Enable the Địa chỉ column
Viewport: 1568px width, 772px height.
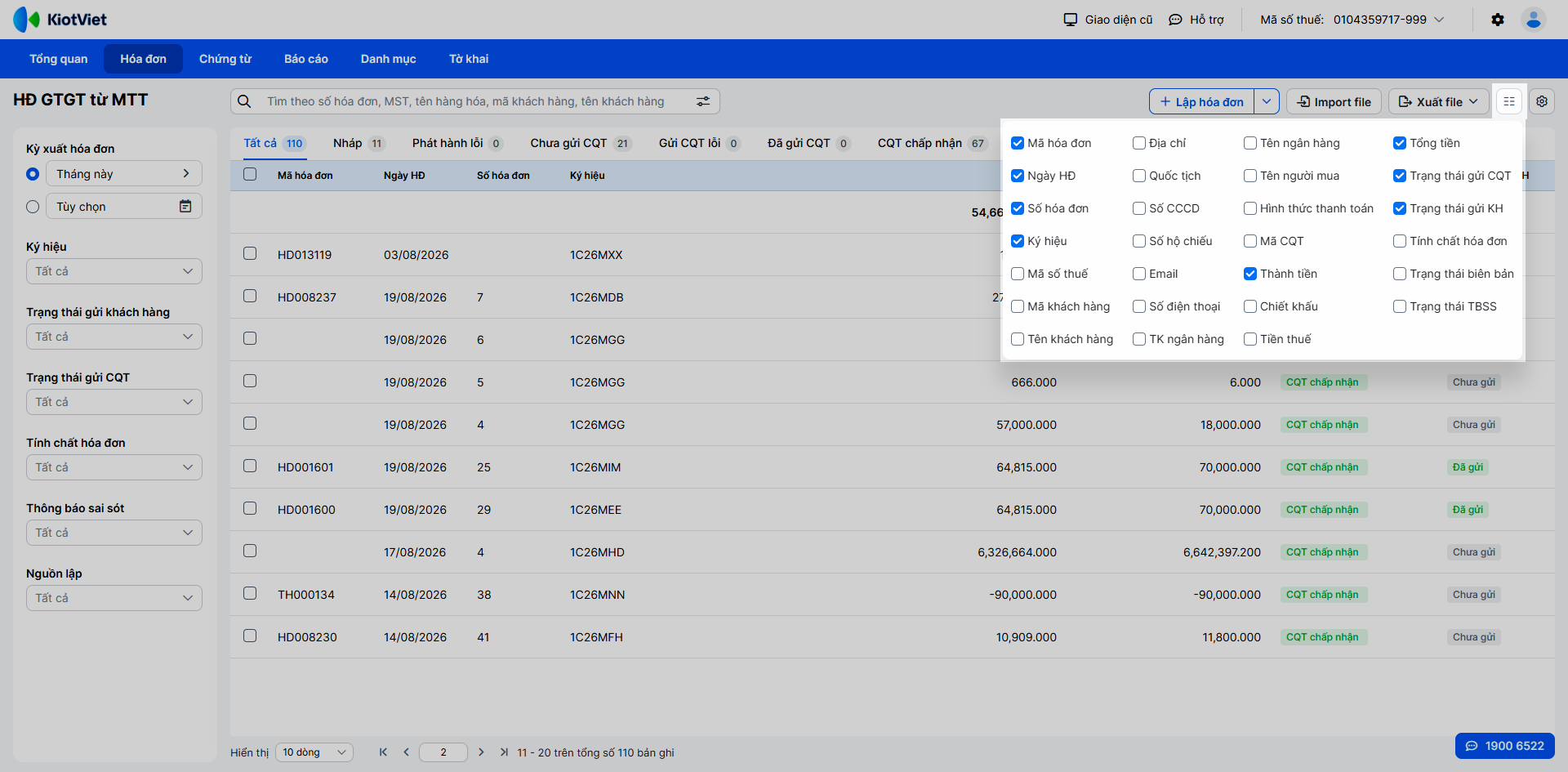[1139, 143]
